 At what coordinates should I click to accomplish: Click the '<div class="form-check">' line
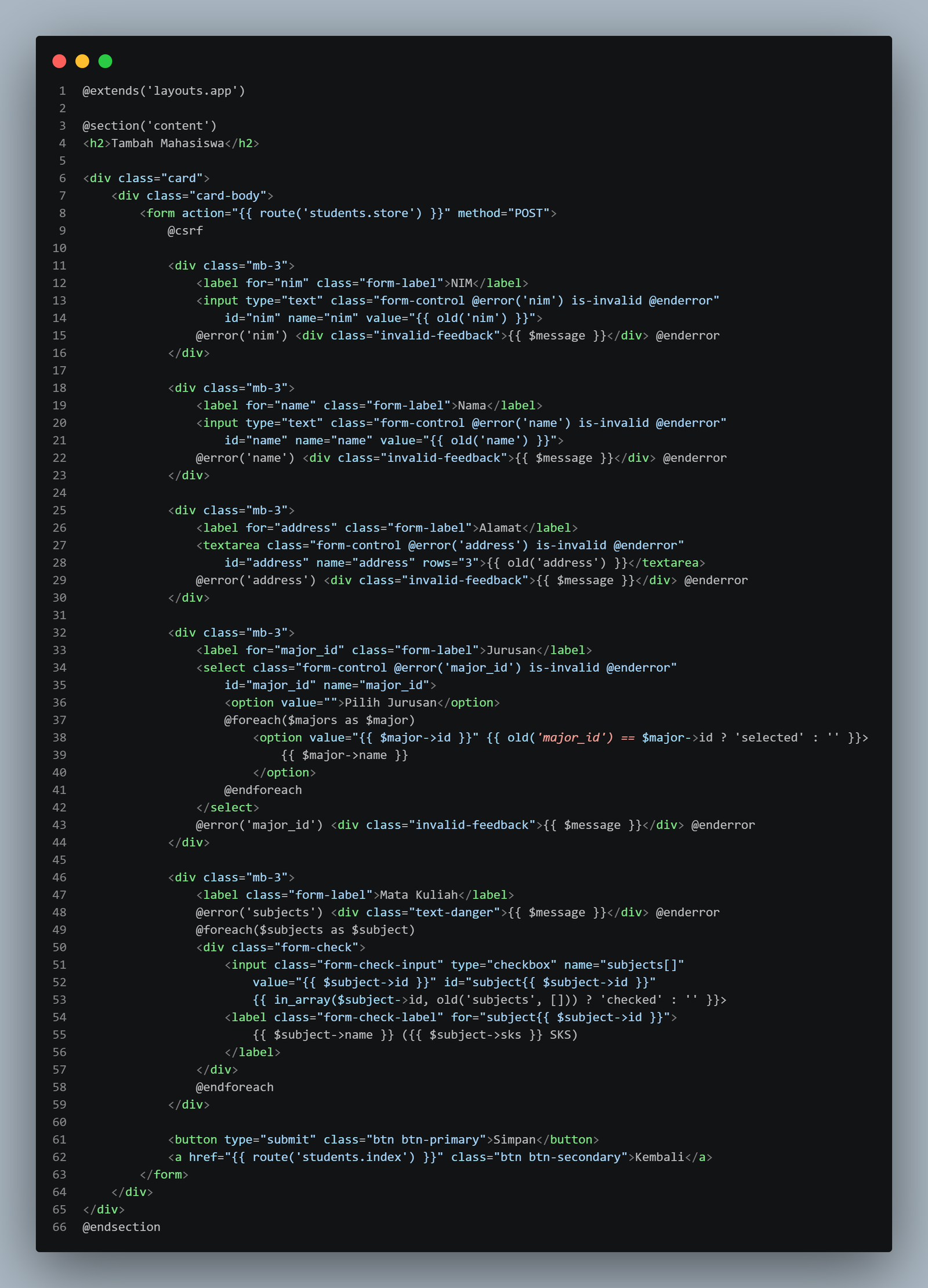281,947
